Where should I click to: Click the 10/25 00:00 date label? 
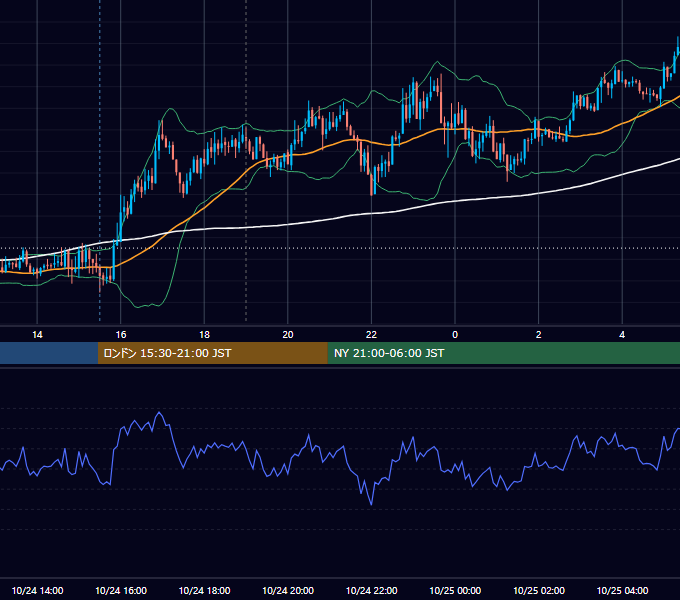455,590
